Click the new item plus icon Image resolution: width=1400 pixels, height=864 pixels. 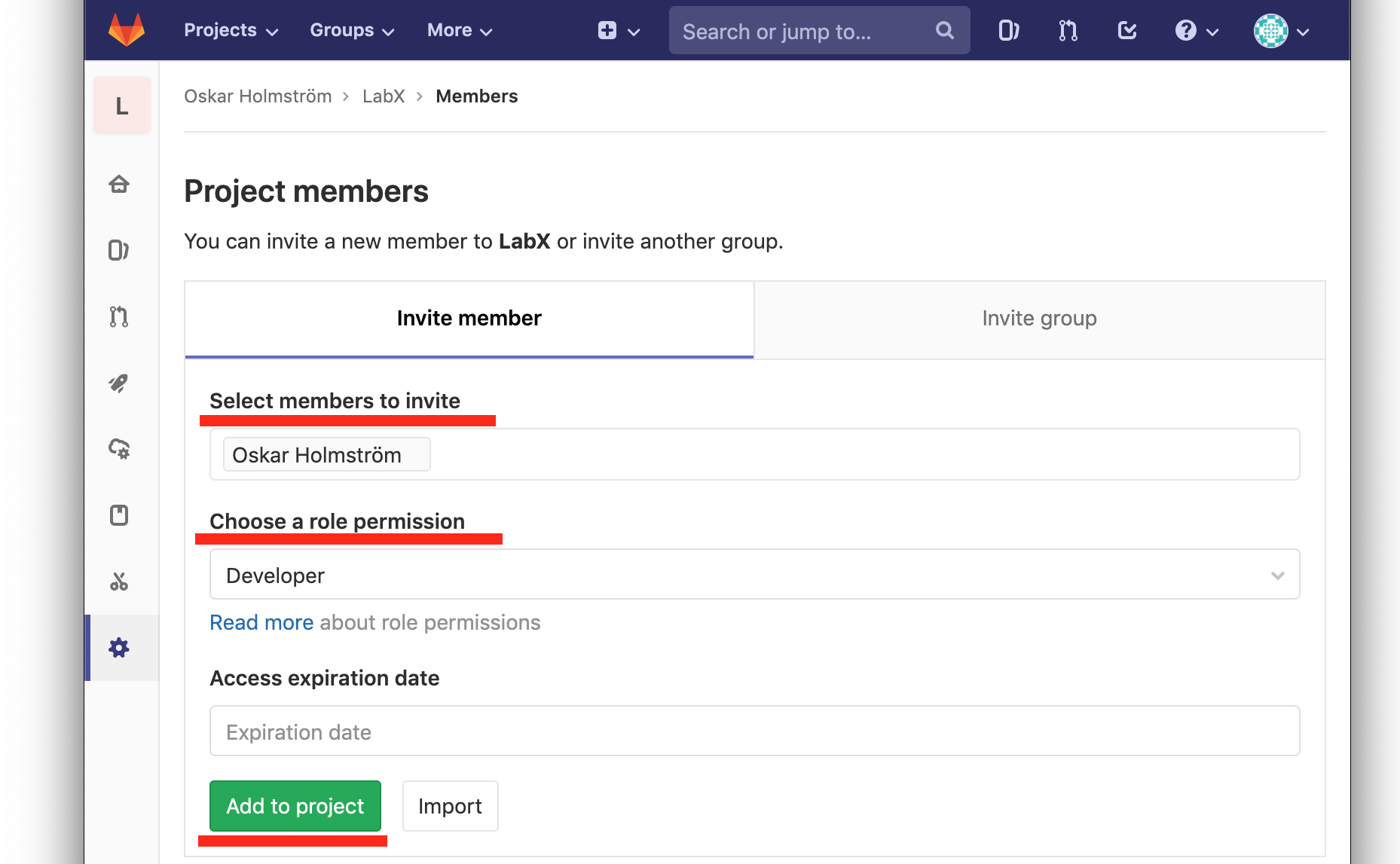click(607, 30)
